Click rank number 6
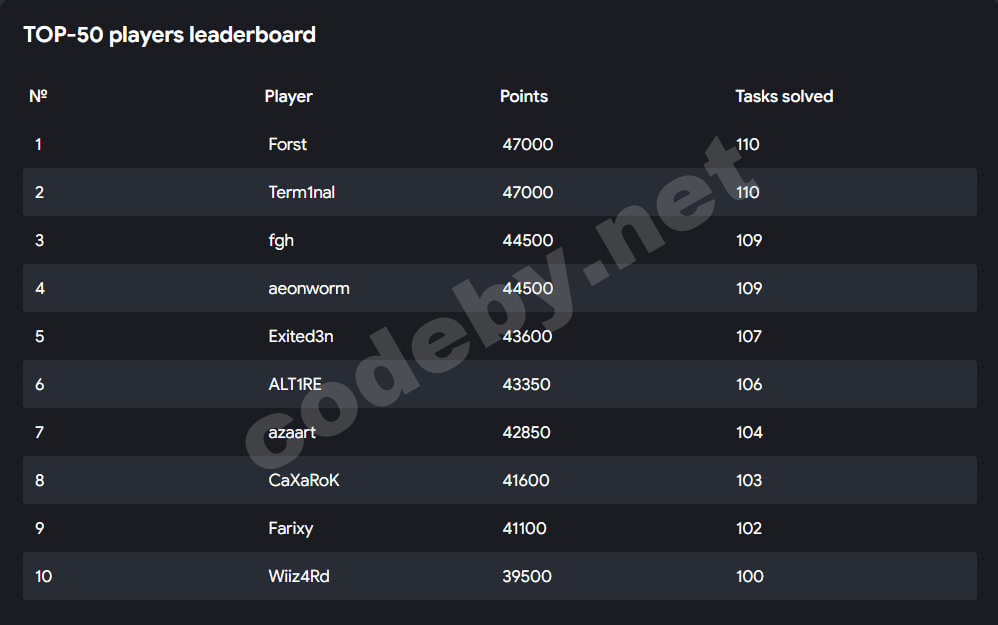This screenshot has width=998, height=625. tap(39, 384)
